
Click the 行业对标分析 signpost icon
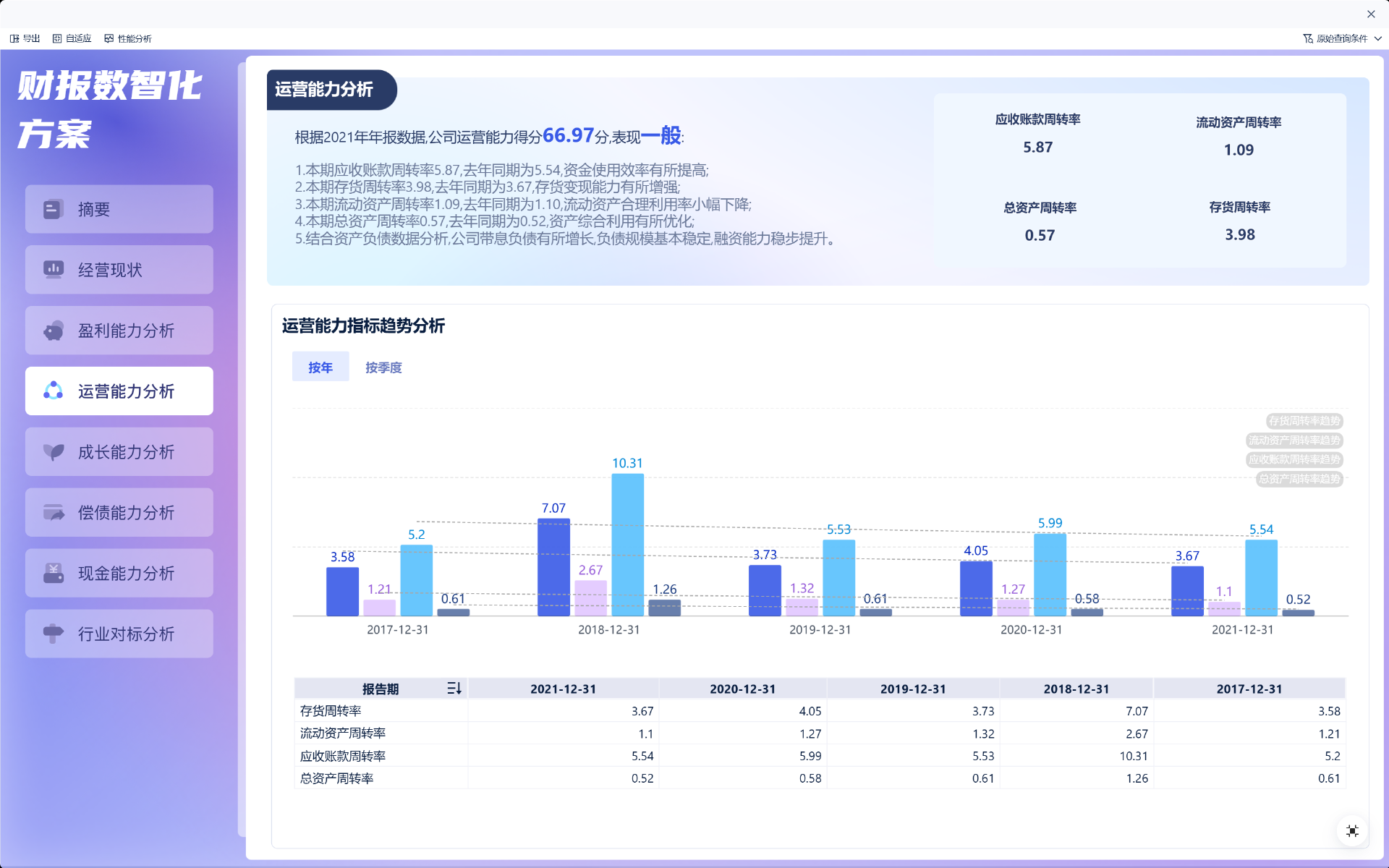pos(53,634)
